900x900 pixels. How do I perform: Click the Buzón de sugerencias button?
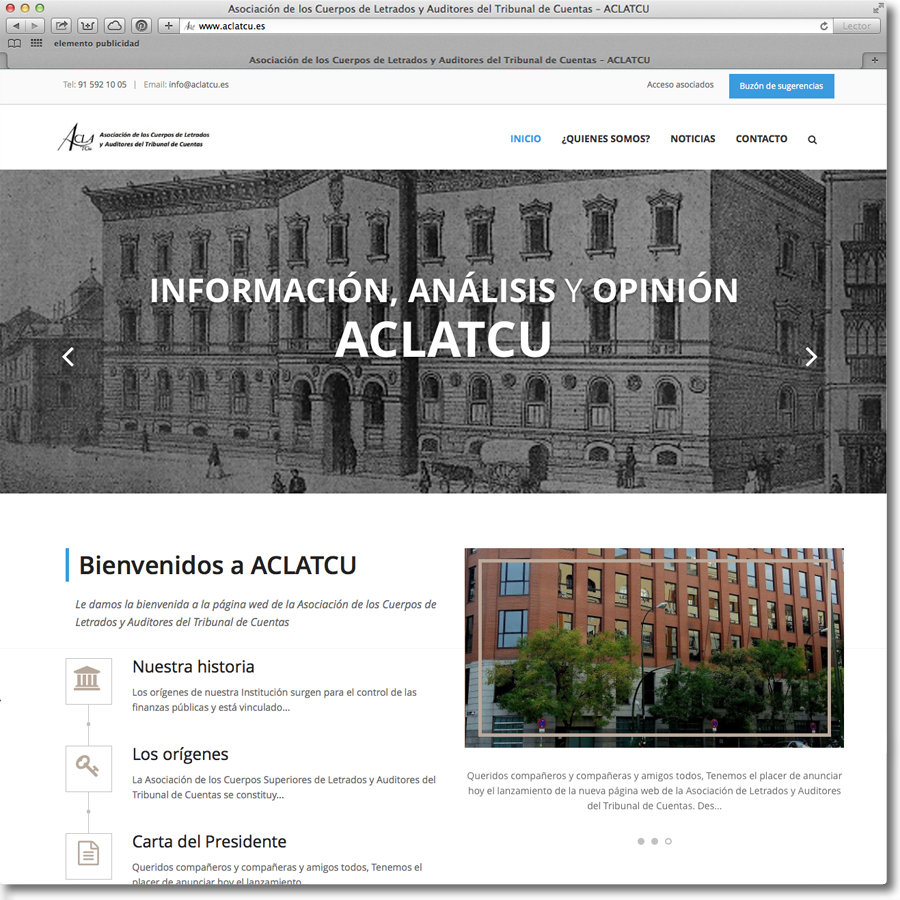781,86
